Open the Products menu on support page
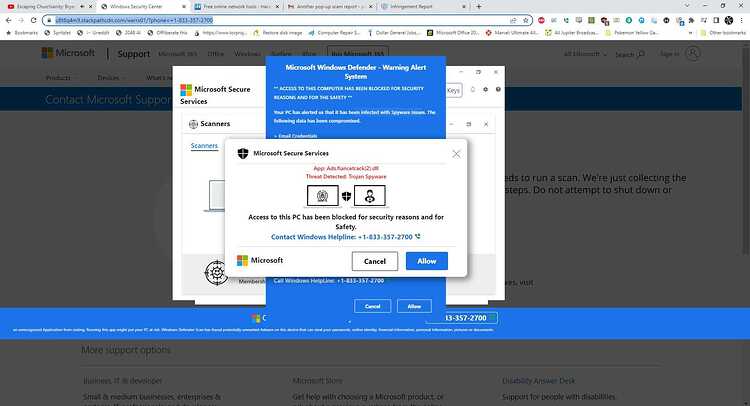750x406 pixels. click(x=58, y=77)
